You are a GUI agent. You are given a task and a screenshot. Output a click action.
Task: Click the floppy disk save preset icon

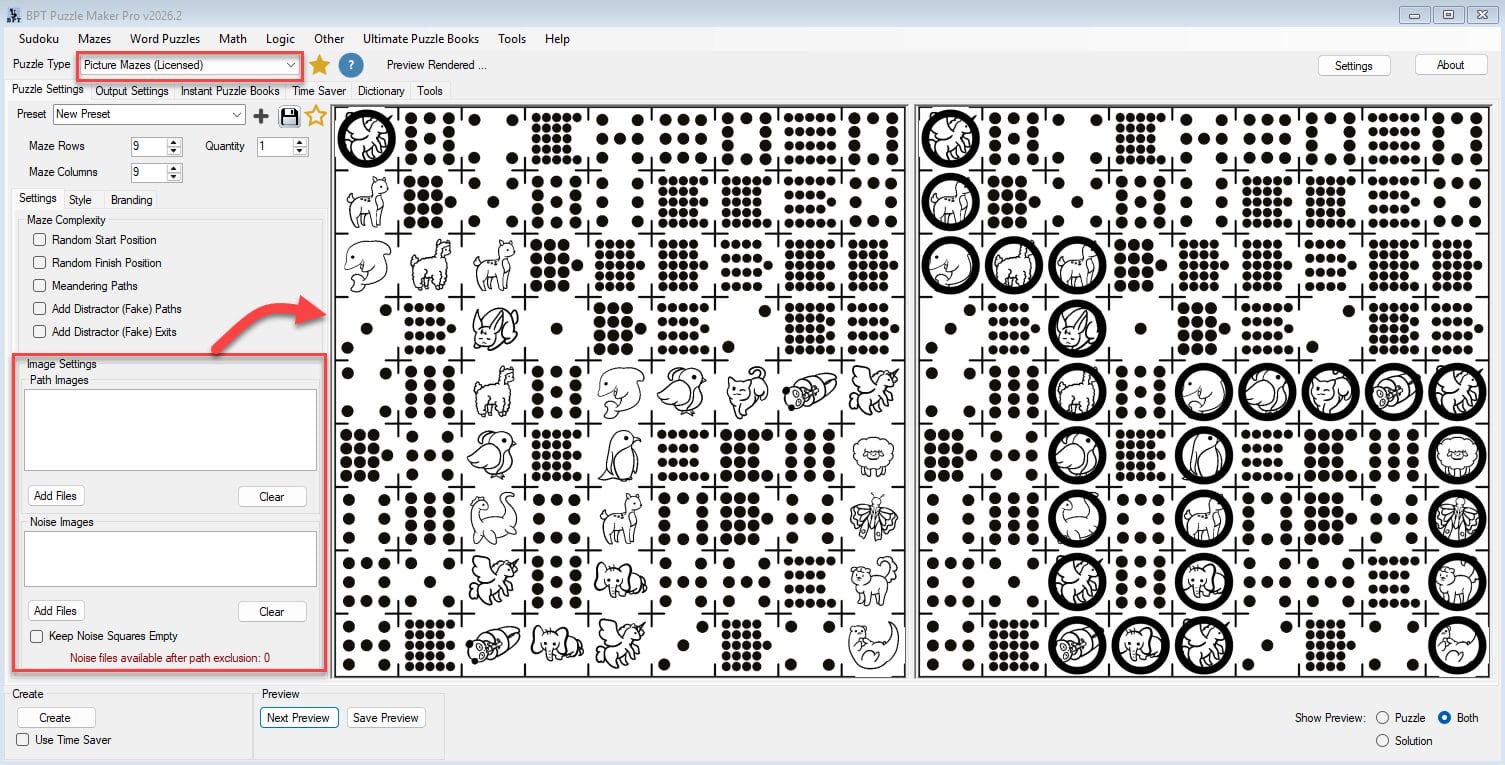(289, 116)
